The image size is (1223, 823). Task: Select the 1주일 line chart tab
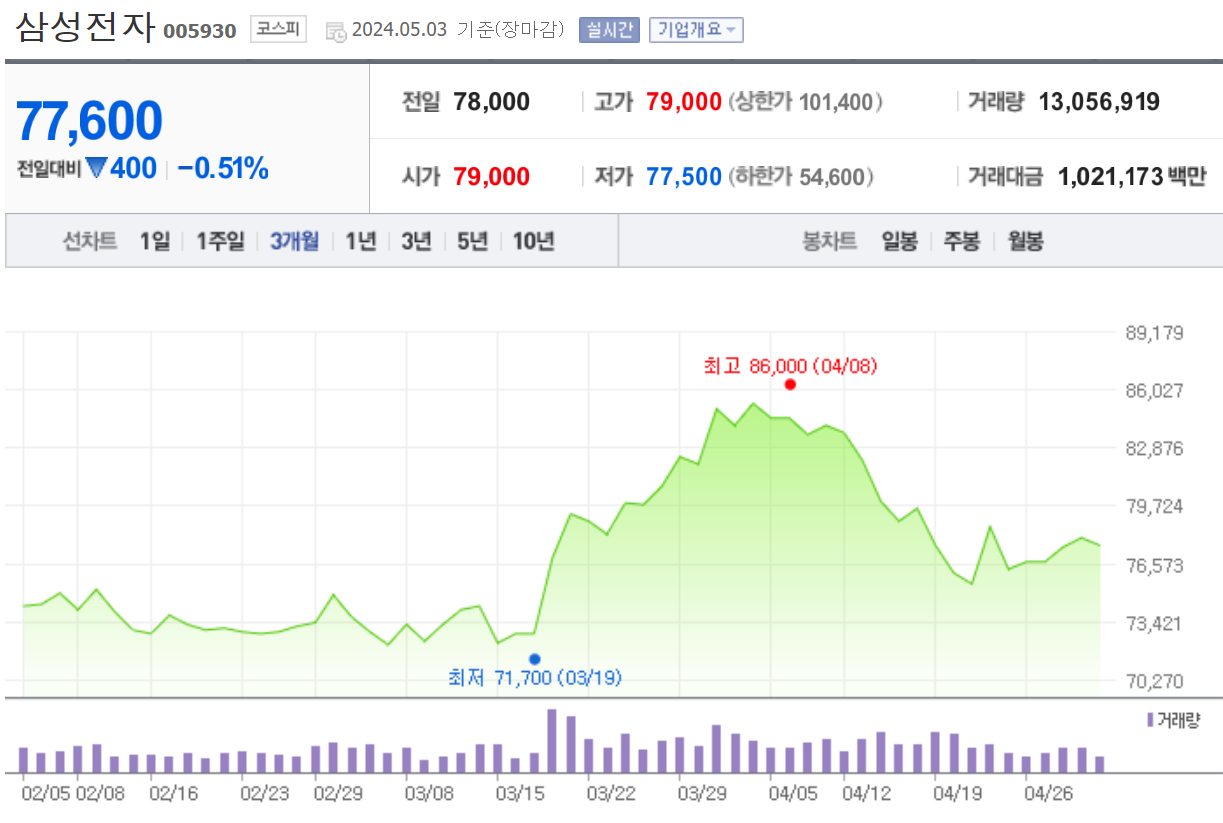coord(220,241)
